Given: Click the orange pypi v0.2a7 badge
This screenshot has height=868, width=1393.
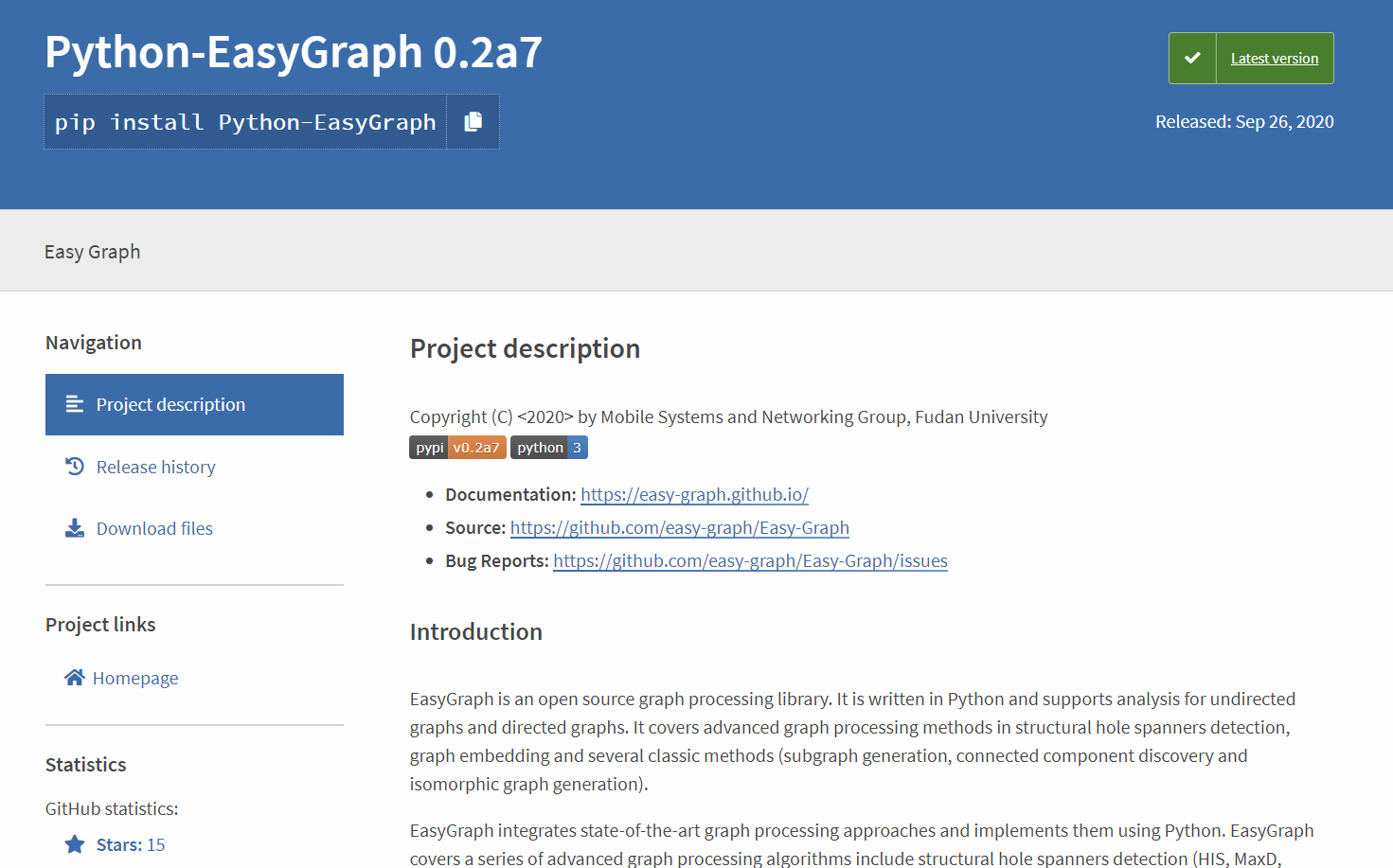Looking at the screenshot, I should pos(457,447).
